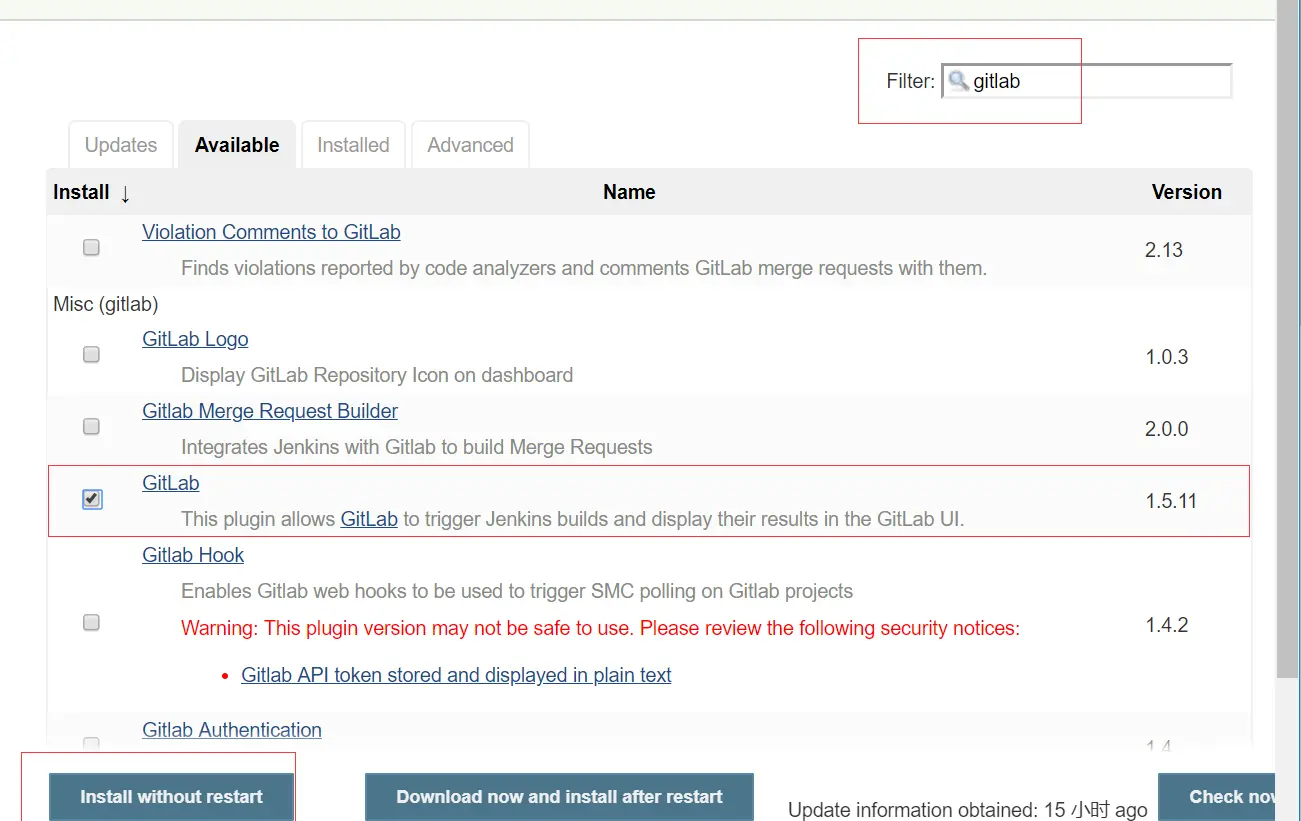Click Download now and install after restart
The width and height of the screenshot is (1301, 821).
coord(559,797)
